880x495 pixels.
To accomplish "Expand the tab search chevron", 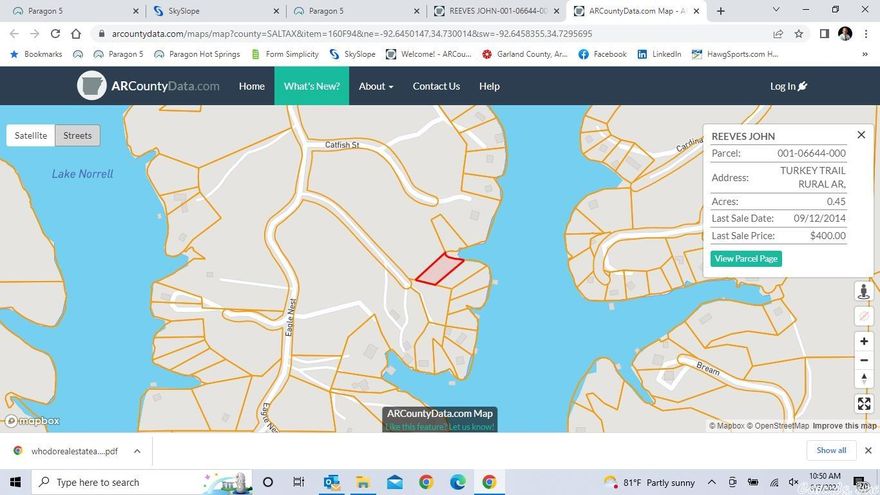I will (x=776, y=10).
